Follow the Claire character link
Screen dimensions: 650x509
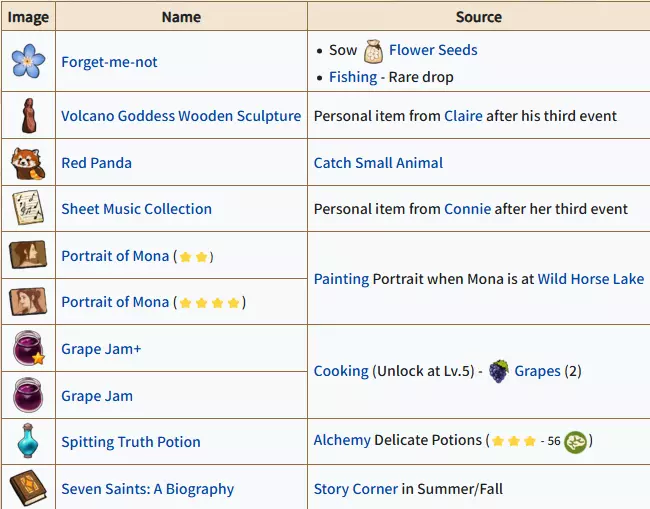pos(463,116)
